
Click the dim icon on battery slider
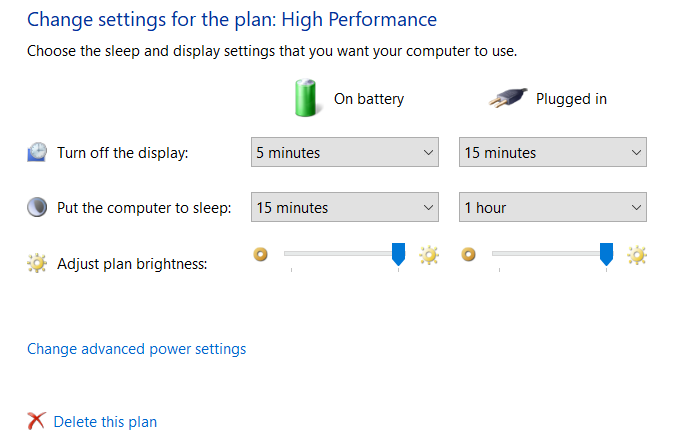click(x=261, y=255)
